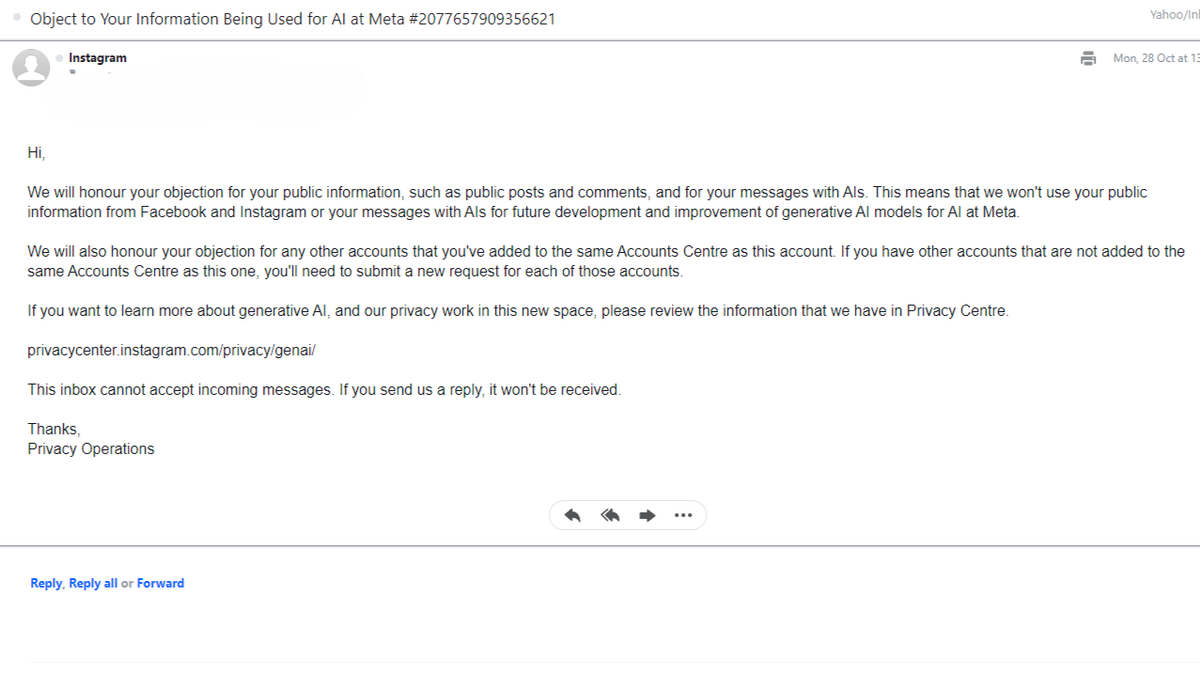Click the Instagram sender name

97,58
